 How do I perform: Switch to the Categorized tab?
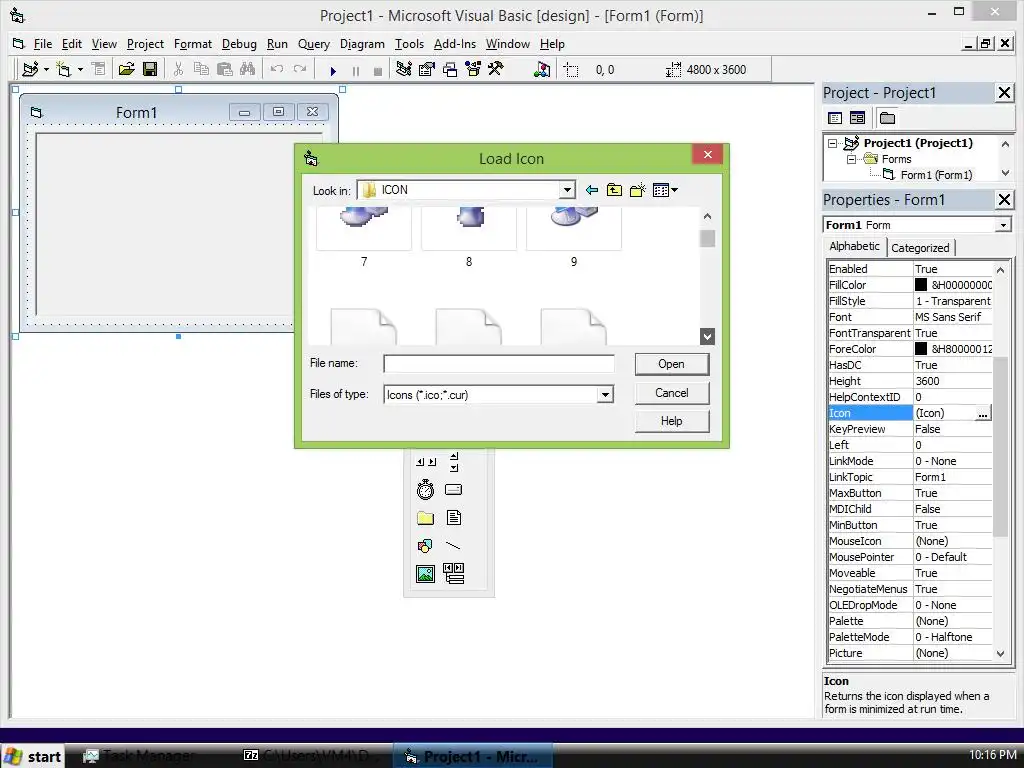click(x=920, y=248)
